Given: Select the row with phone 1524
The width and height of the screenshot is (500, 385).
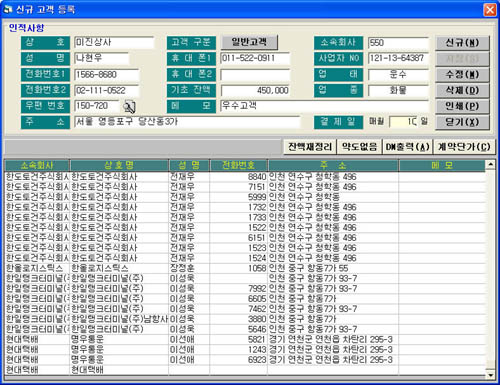Looking at the screenshot, I should click(x=245, y=258).
